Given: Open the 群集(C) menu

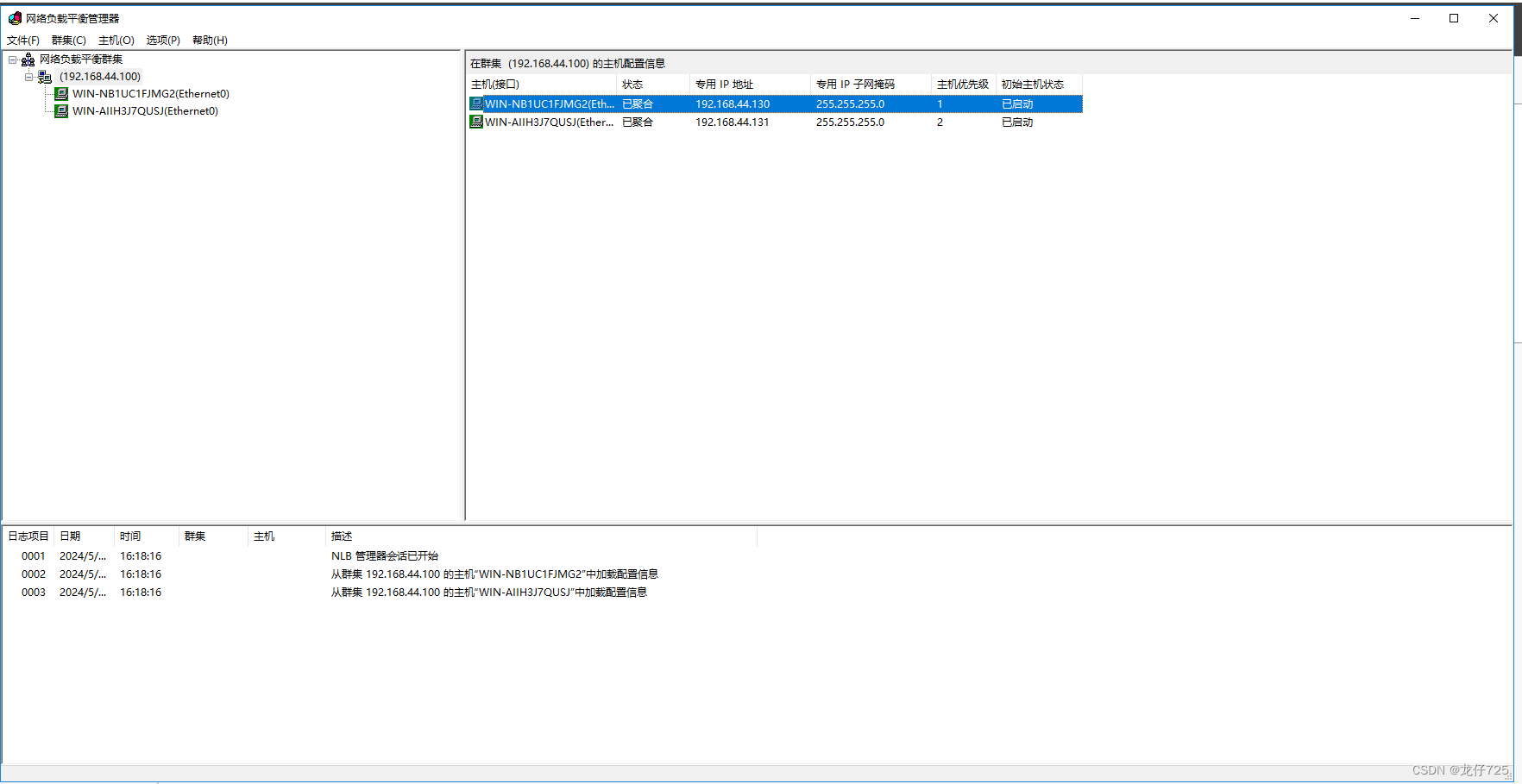Looking at the screenshot, I should pos(69,41).
